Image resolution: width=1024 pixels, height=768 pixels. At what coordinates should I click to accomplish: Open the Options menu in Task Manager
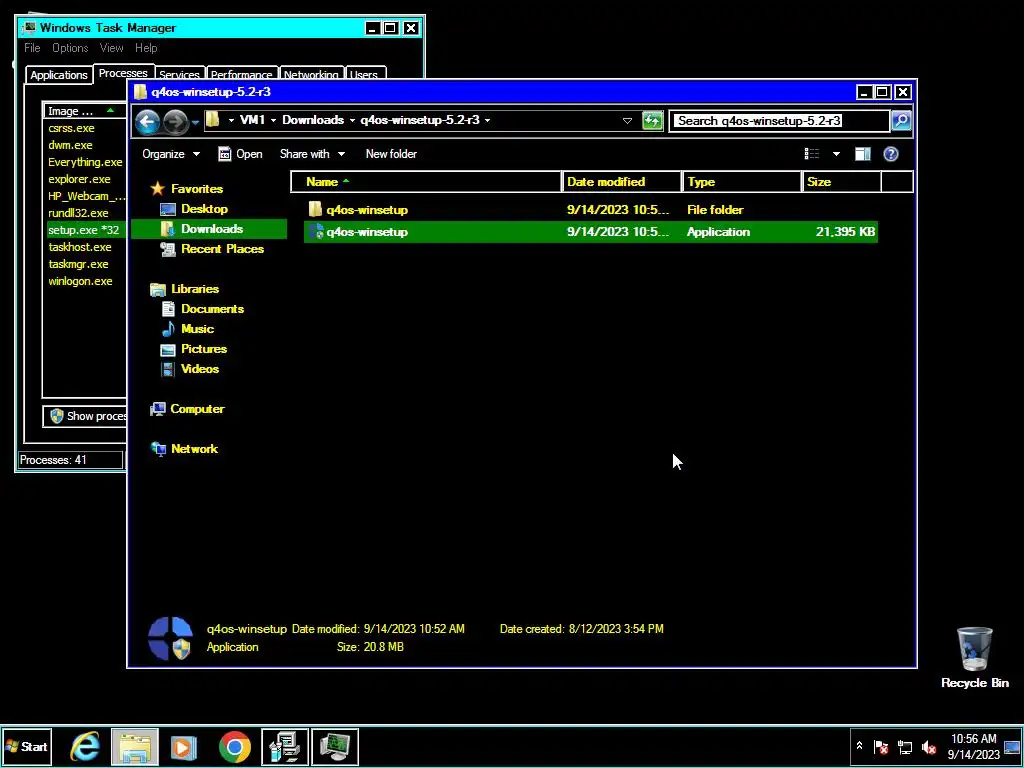(x=70, y=48)
